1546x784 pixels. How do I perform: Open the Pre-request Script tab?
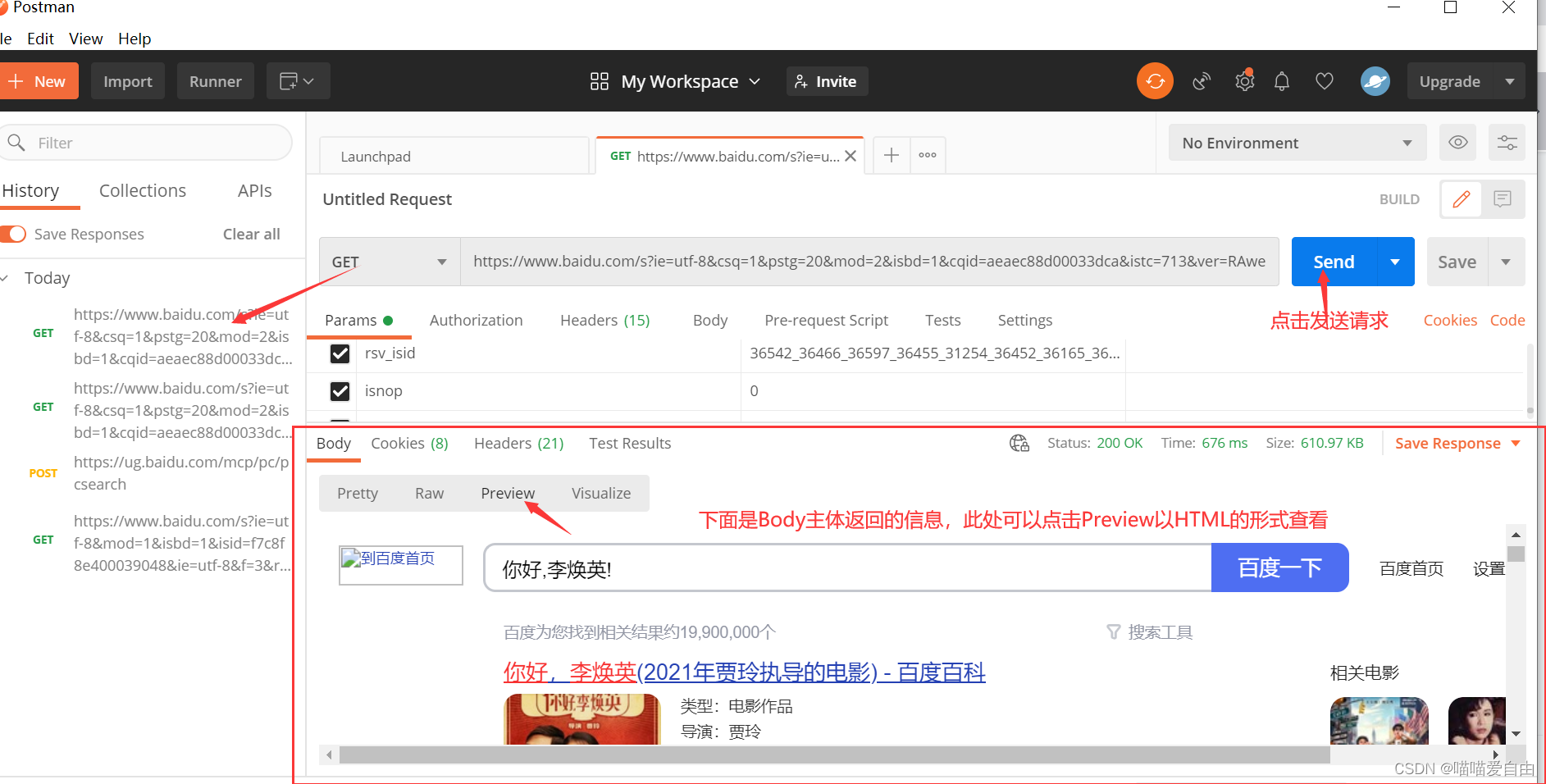pos(826,321)
